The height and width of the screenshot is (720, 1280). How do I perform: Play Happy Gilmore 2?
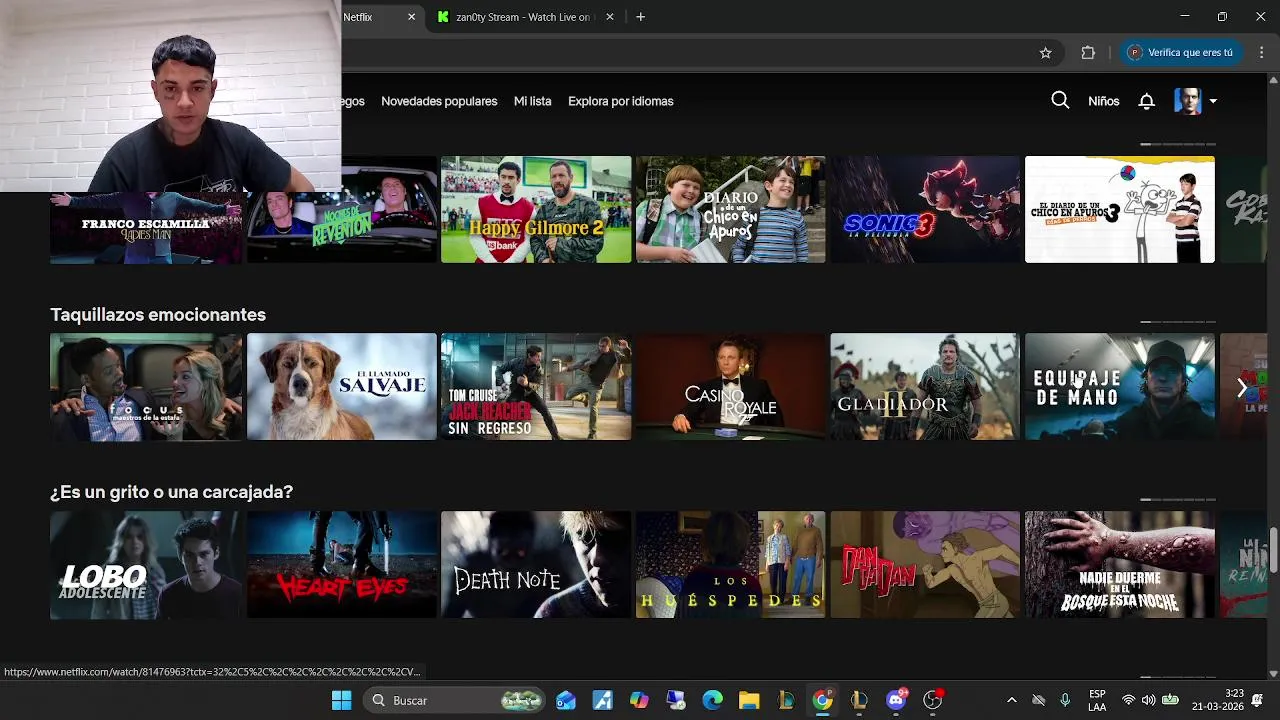coord(536,209)
